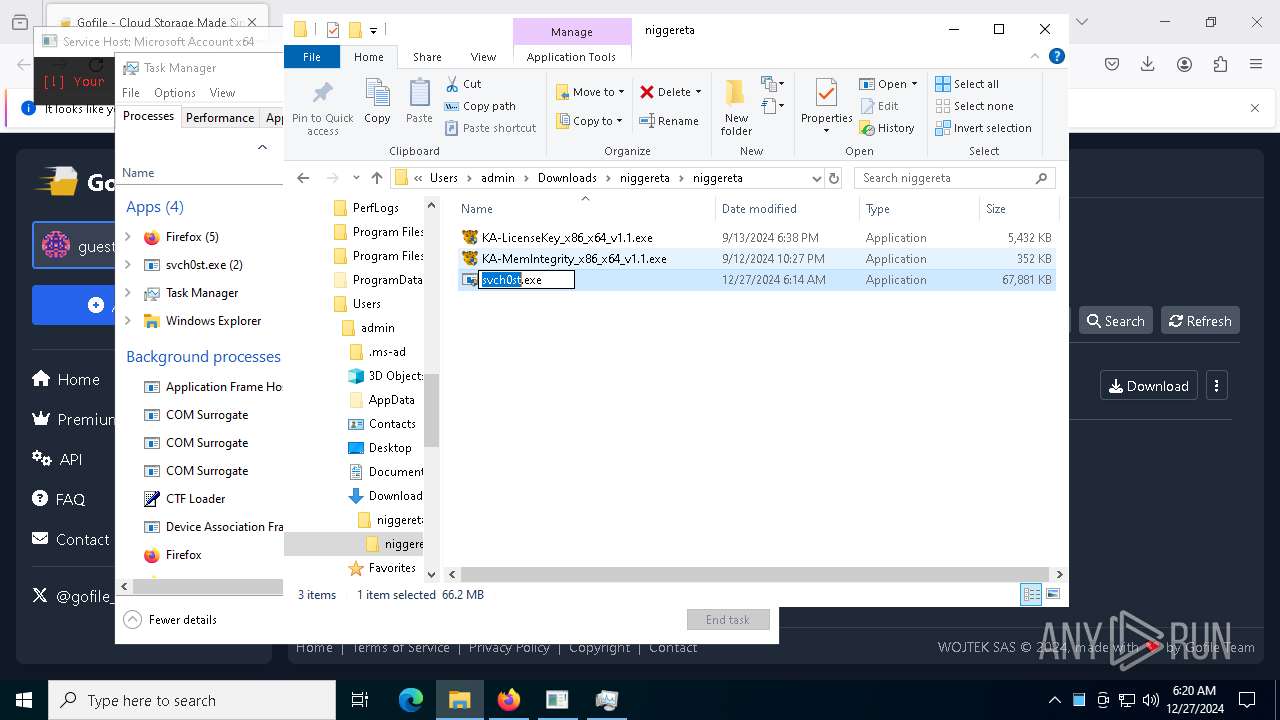Click Invert selection in ribbon
Viewport: 1280px width, 720px height.
[x=983, y=128]
